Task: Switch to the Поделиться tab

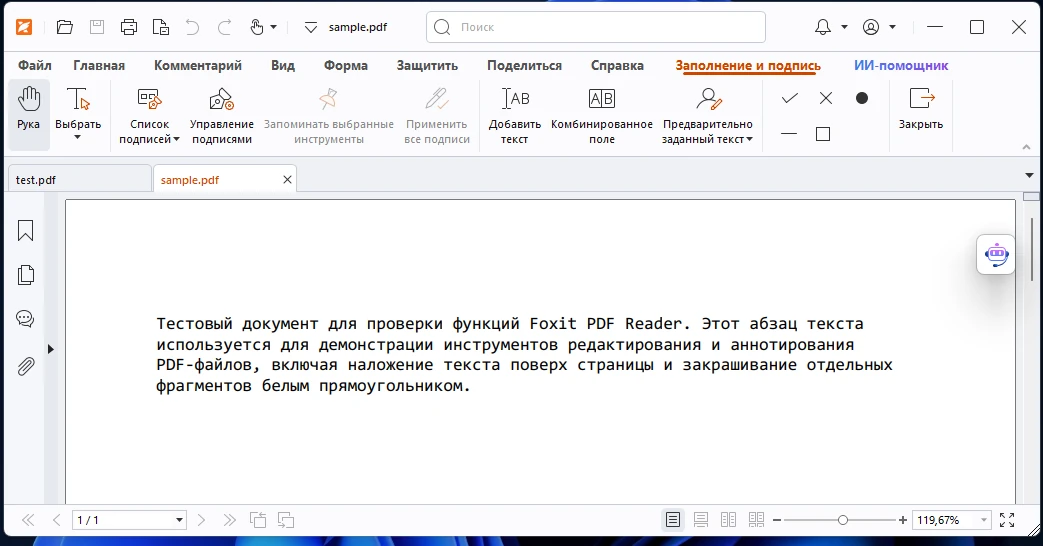Action: click(x=524, y=65)
